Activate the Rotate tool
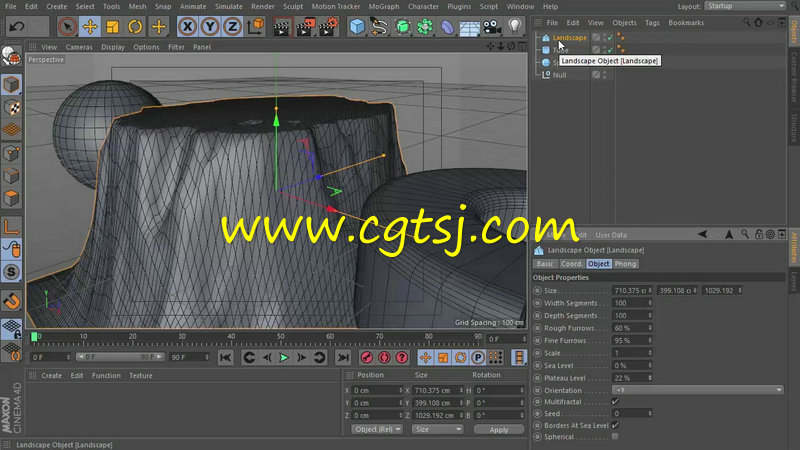Viewport: 800px width, 450px height. tap(135, 27)
